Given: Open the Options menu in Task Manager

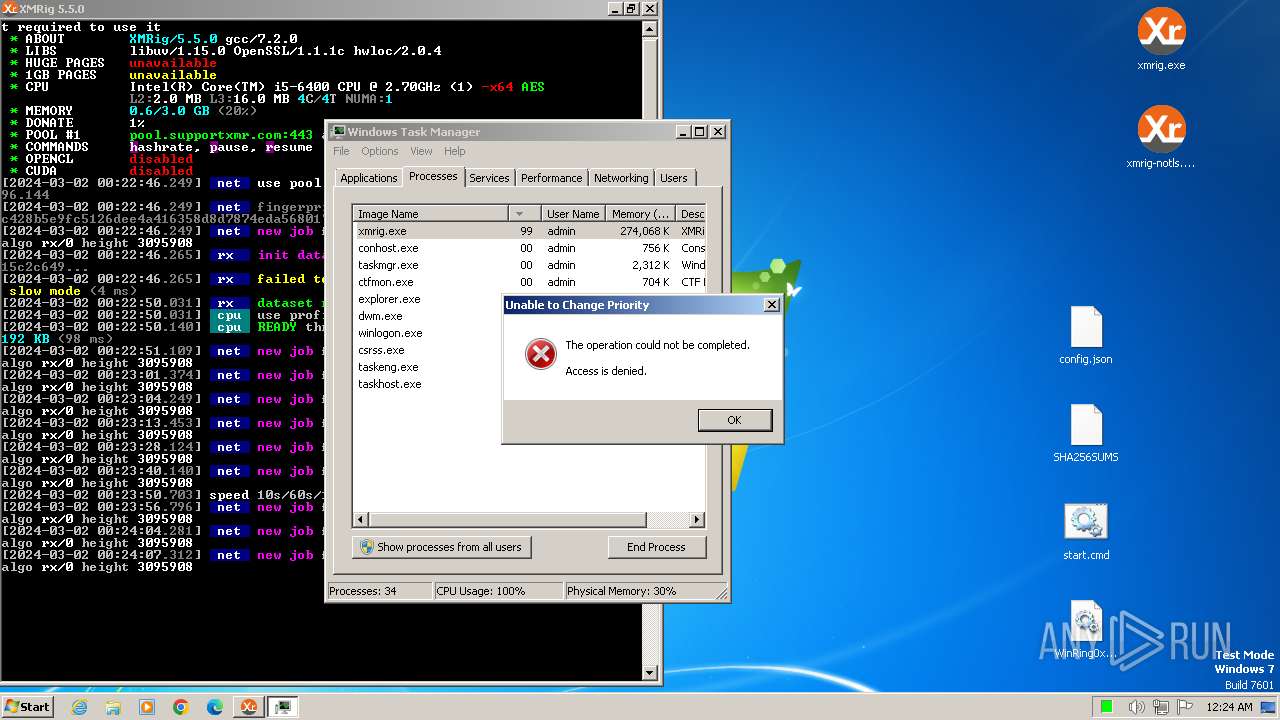Looking at the screenshot, I should point(379,151).
